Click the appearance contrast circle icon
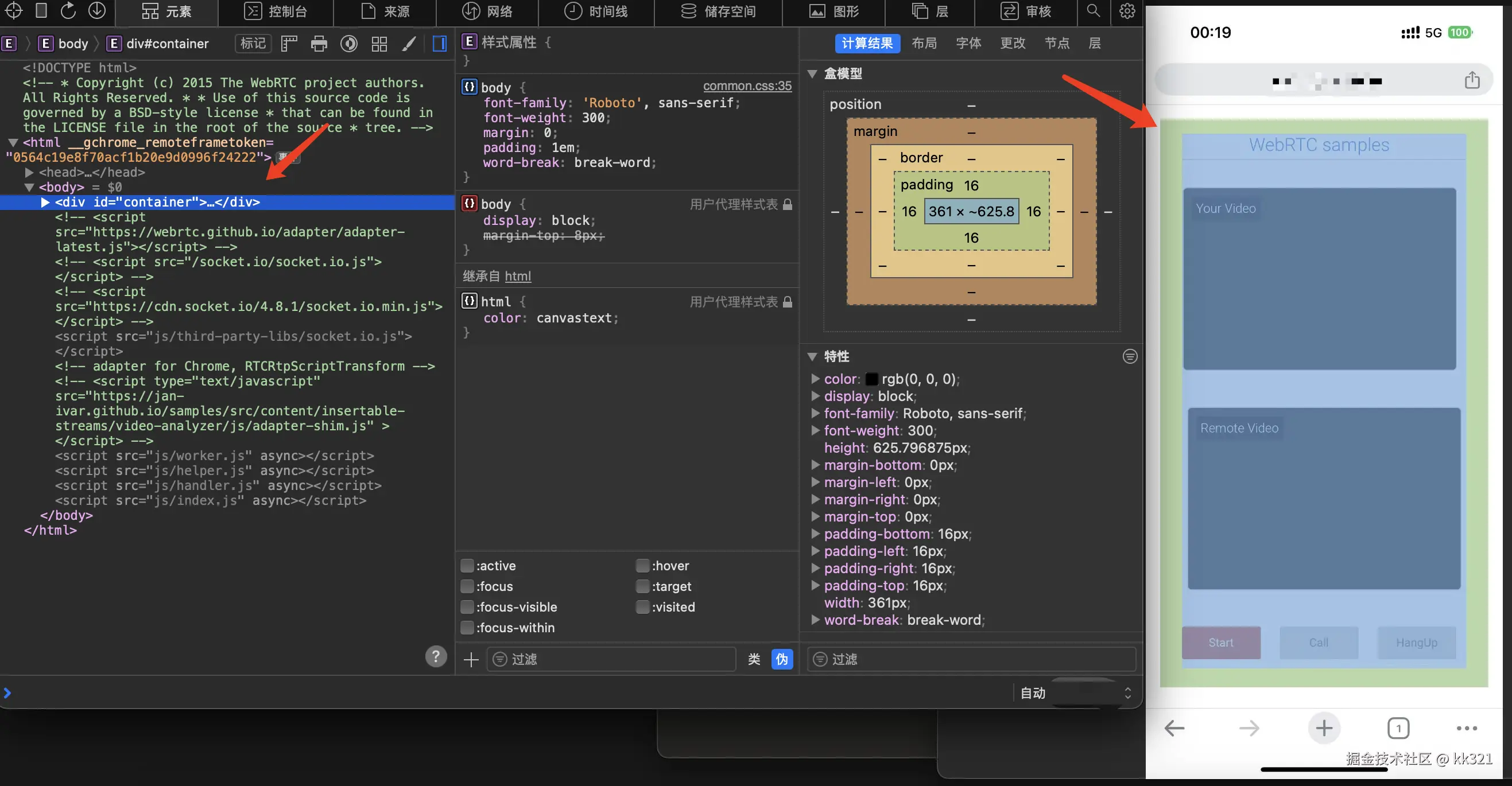This screenshot has height=786, width=1512. tap(349, 44)
